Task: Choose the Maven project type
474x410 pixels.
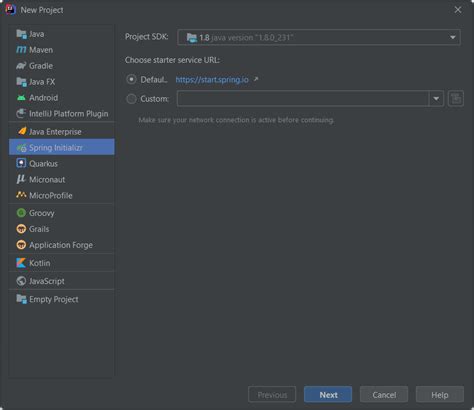Action: [x=62, y=50]
